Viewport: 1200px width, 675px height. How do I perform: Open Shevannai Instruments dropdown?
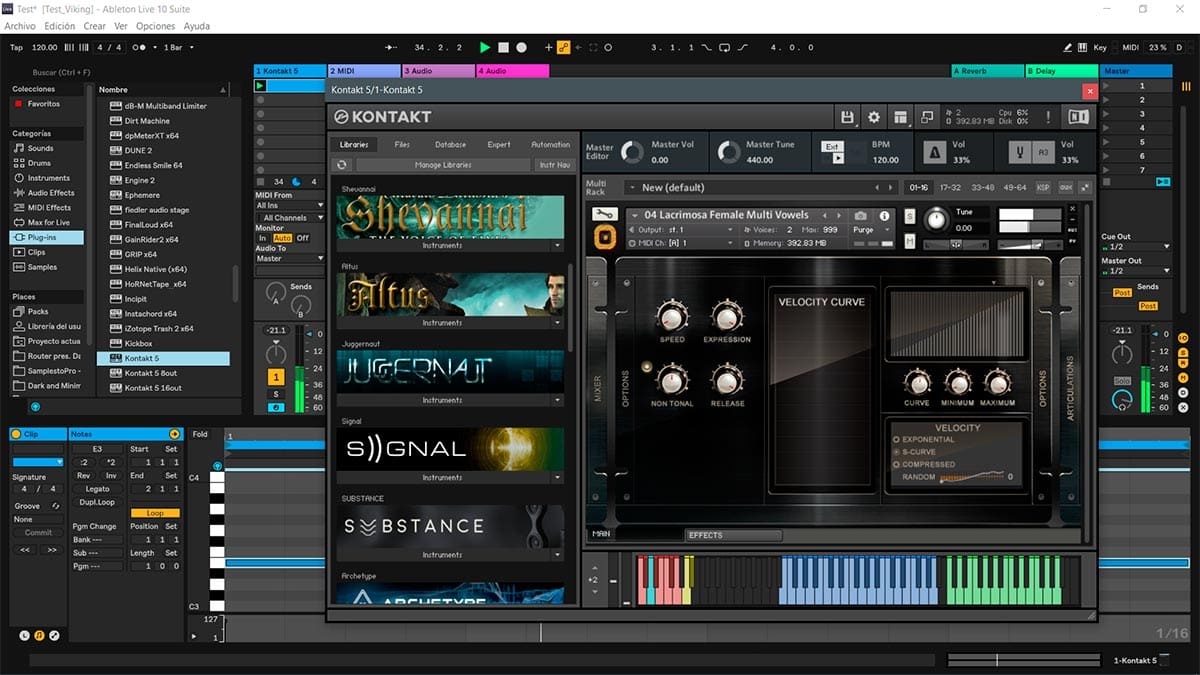558,245
